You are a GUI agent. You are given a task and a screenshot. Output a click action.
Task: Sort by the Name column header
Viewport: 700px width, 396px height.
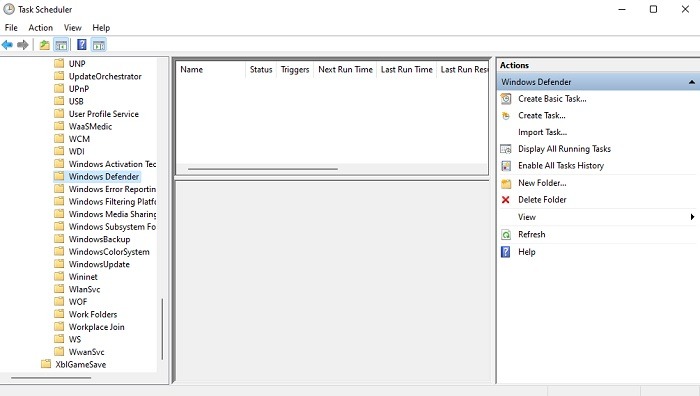pos(211,70)
